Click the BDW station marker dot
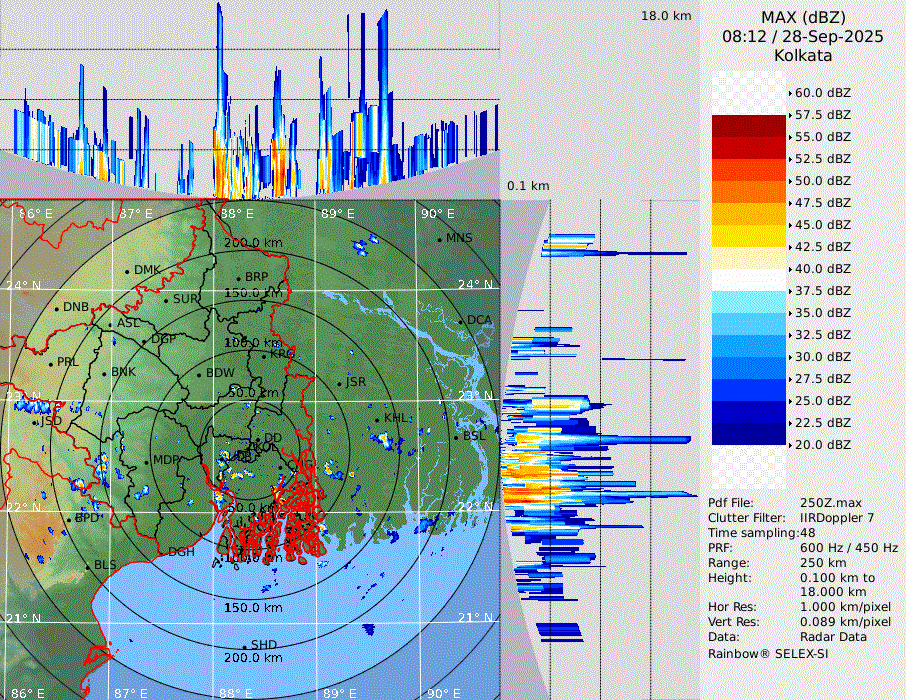Screen dimensions: 906x700 point(199,374)
